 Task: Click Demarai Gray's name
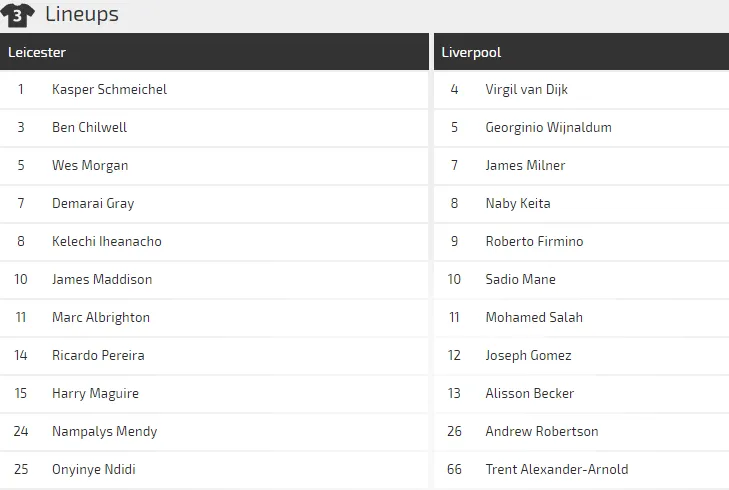(x=93, y=203)
